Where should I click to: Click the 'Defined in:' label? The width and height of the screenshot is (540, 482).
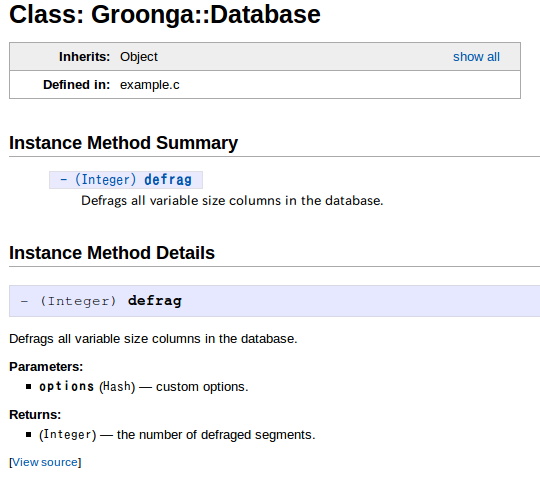pos(76,85)
